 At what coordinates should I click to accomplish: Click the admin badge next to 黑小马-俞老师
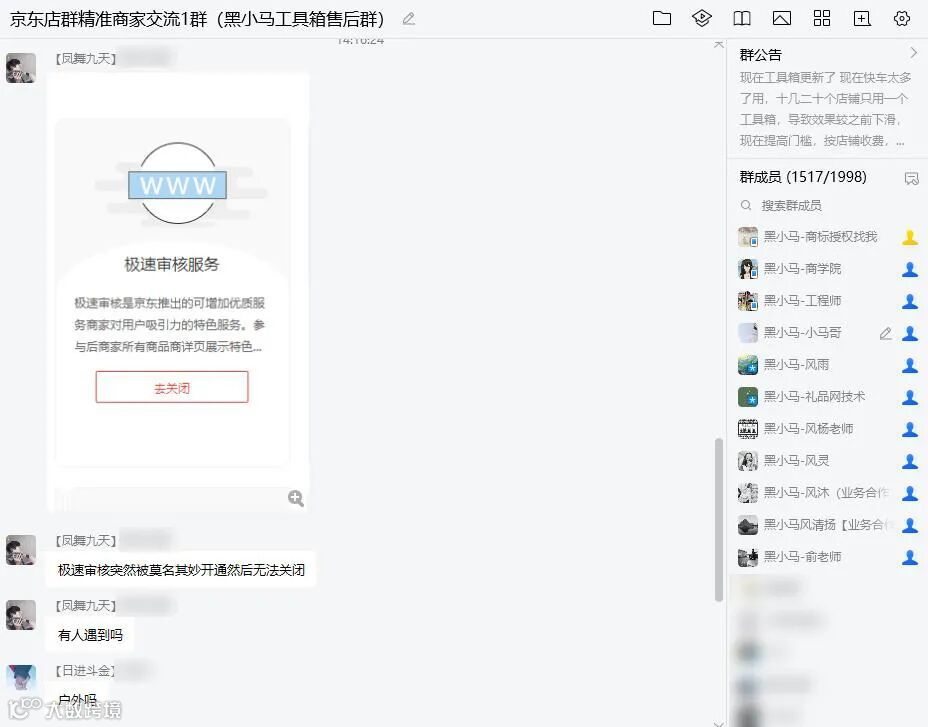(x=910, y=556)
